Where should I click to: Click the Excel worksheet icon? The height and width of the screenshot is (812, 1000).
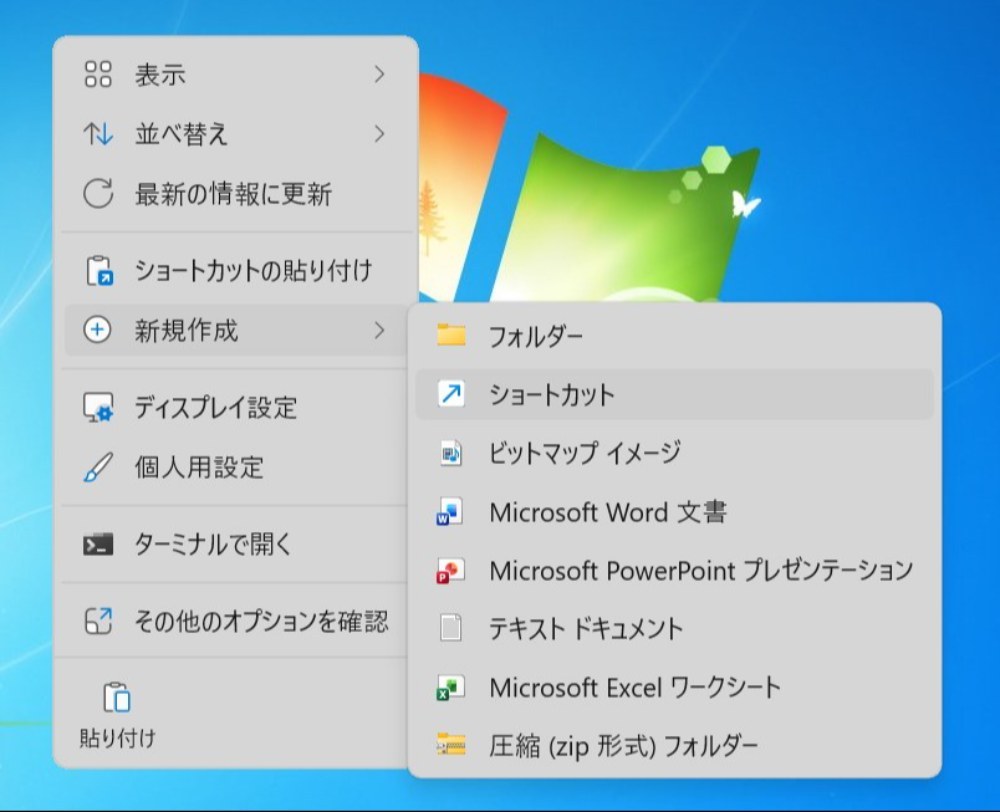pos(450,688)
